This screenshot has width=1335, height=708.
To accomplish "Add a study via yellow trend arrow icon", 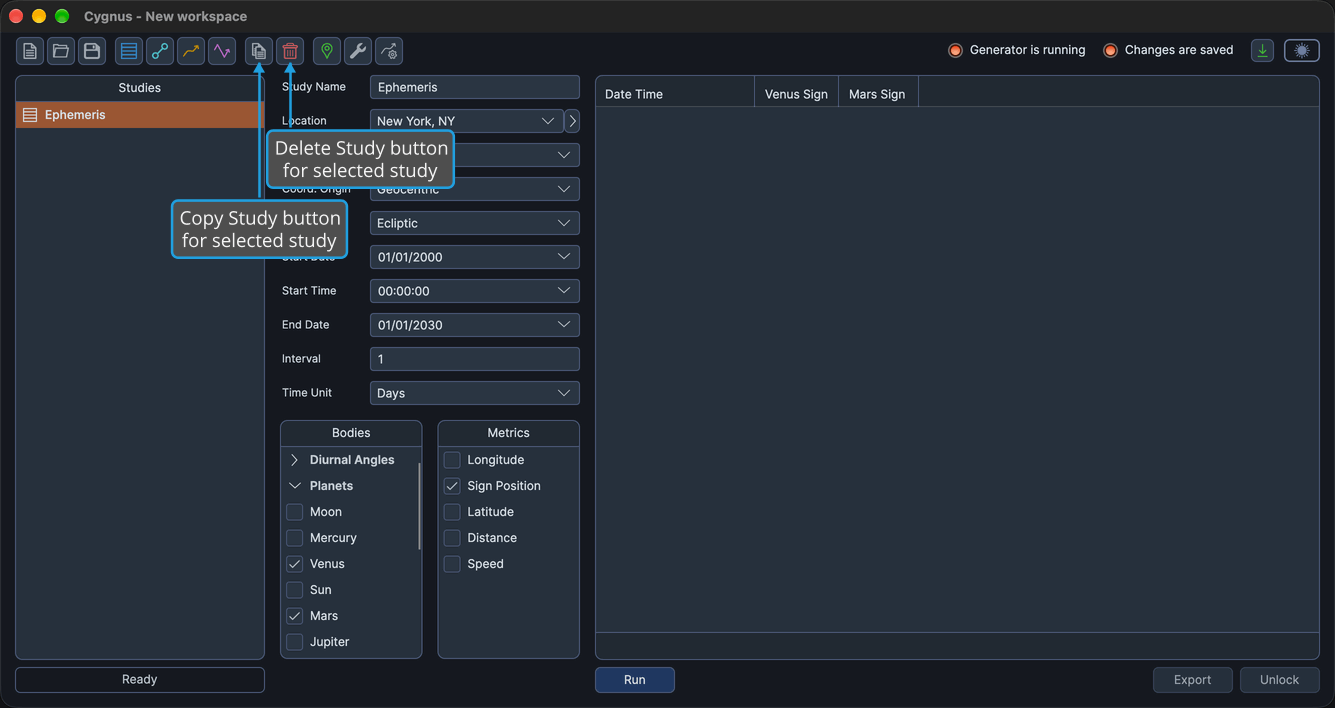I will coord(191,51).
